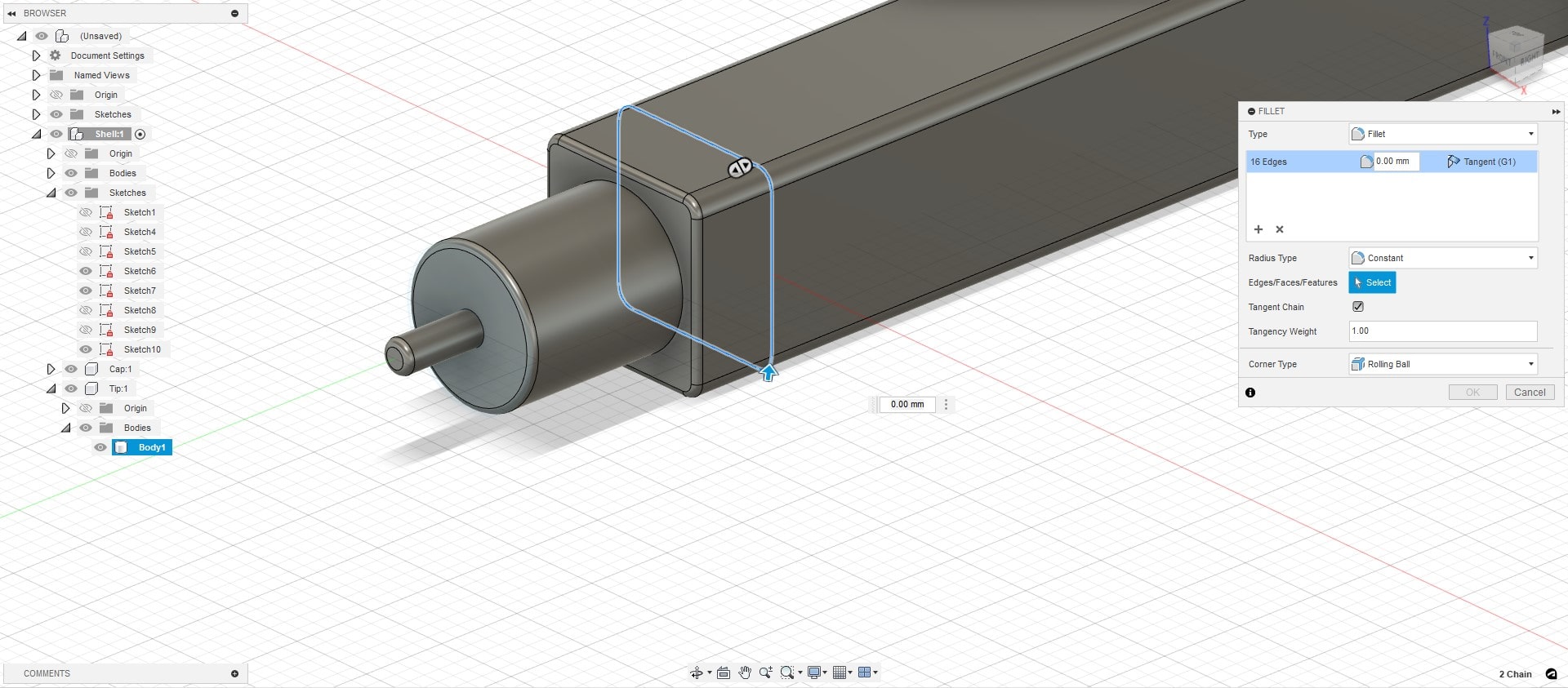Open Grid and Snaps dropdown arrow
Viewport: 1568px width, 688px height.
pos(850,672)
